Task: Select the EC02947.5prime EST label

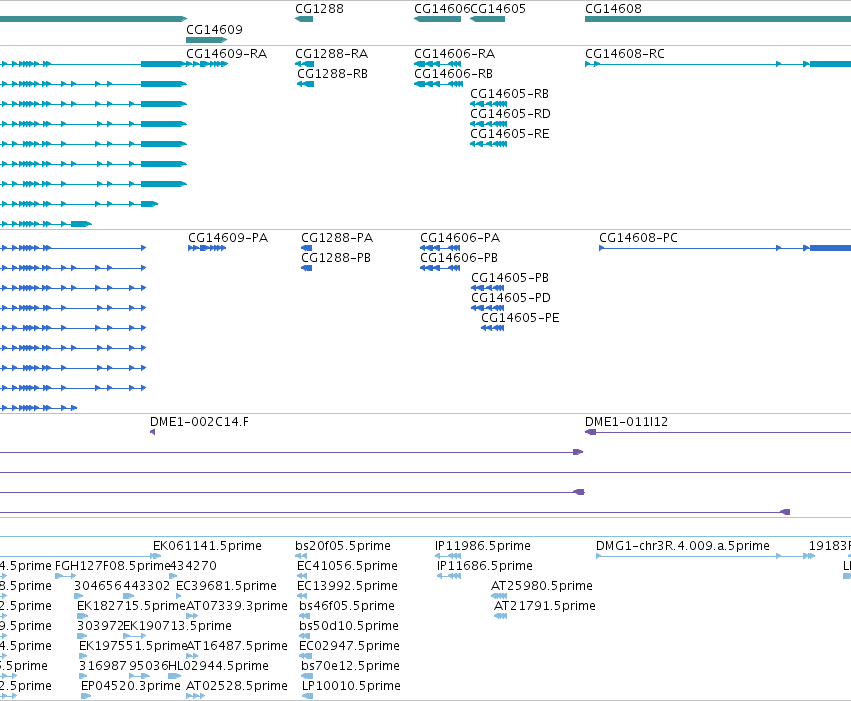Action: [x=350, y=646]
